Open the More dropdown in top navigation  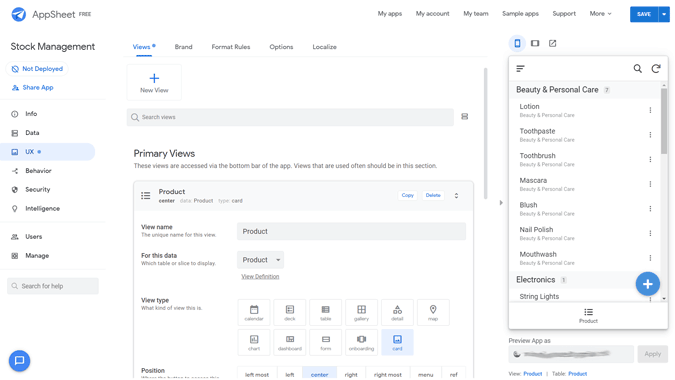point(600,14)
